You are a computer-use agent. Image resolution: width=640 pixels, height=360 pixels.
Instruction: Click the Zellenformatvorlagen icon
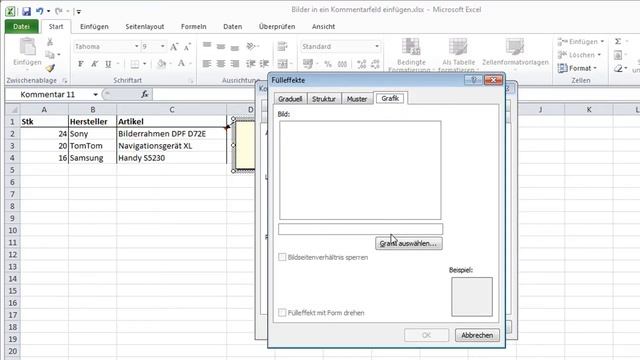[x=515, y=47]
